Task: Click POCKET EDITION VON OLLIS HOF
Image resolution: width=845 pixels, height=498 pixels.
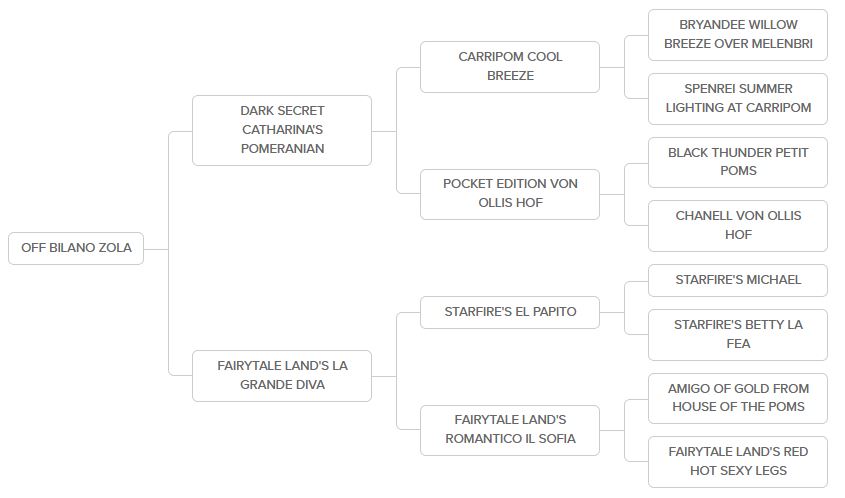Action: 510,193
